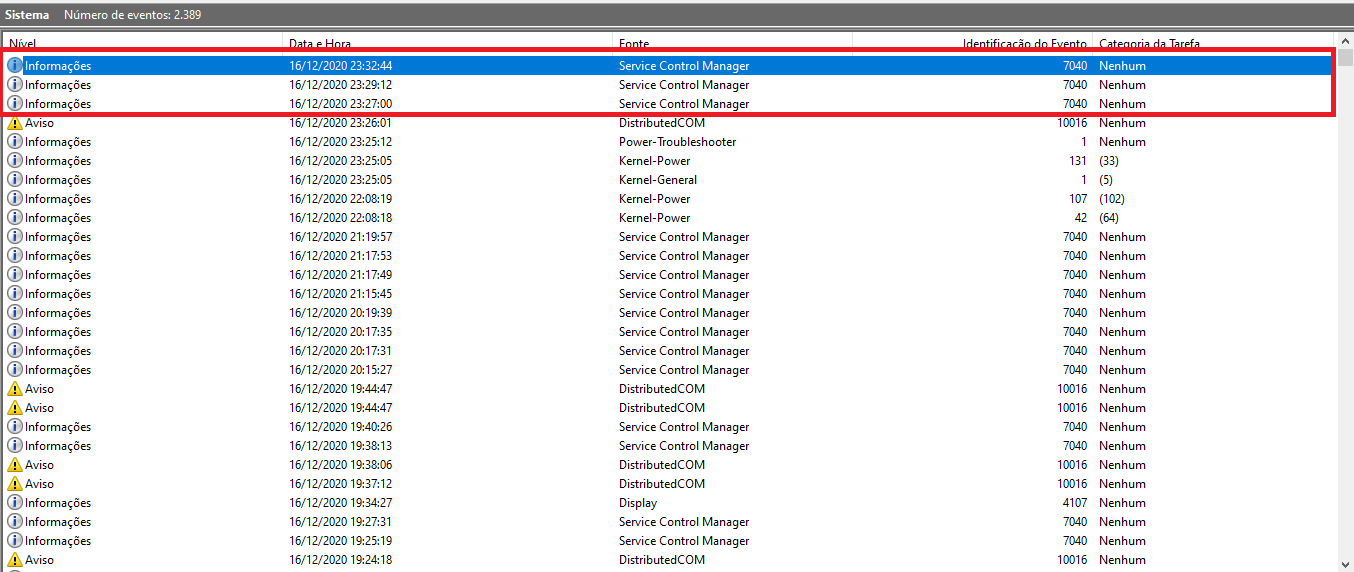Select Aviso level text of 19:38:06 event
The image size is (1354, 572).
point(40,465)
